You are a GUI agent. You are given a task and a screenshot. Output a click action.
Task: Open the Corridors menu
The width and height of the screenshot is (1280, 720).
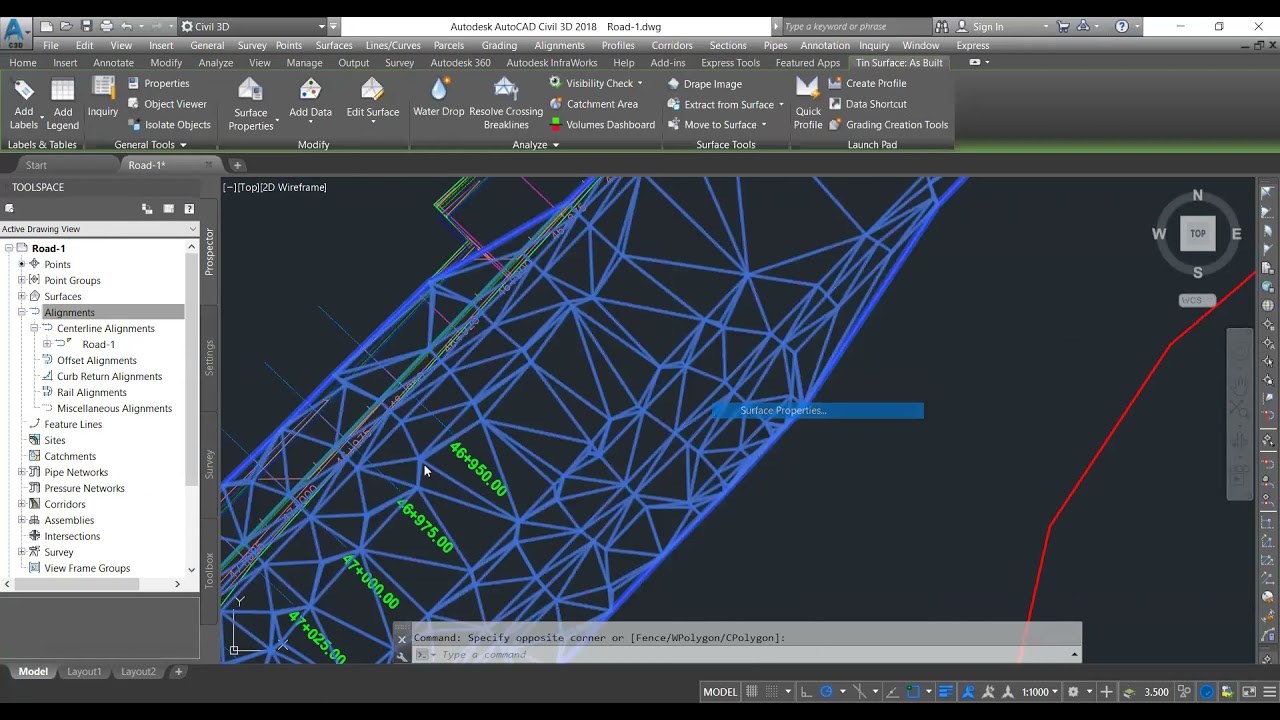pyautogui.click(x=672, y=45)
